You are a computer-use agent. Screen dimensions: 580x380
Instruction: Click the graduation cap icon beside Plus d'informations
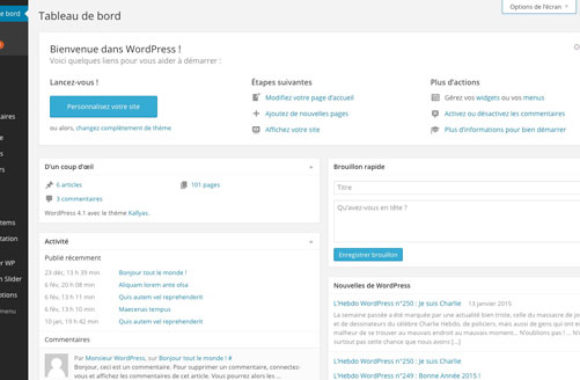(435, 130)
